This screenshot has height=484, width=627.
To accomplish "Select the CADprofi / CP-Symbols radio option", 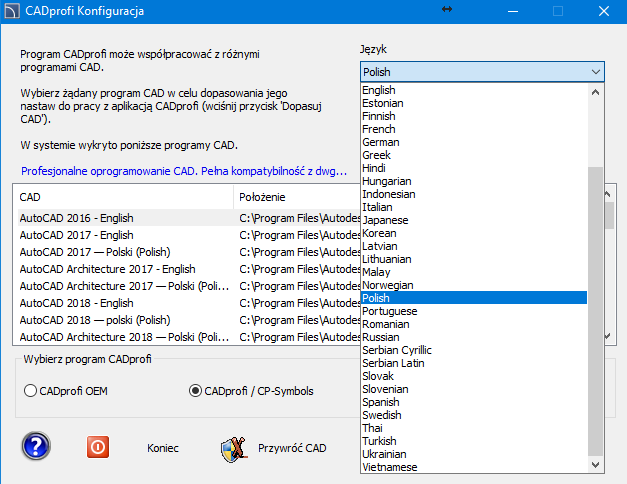I will pos(196,391).
